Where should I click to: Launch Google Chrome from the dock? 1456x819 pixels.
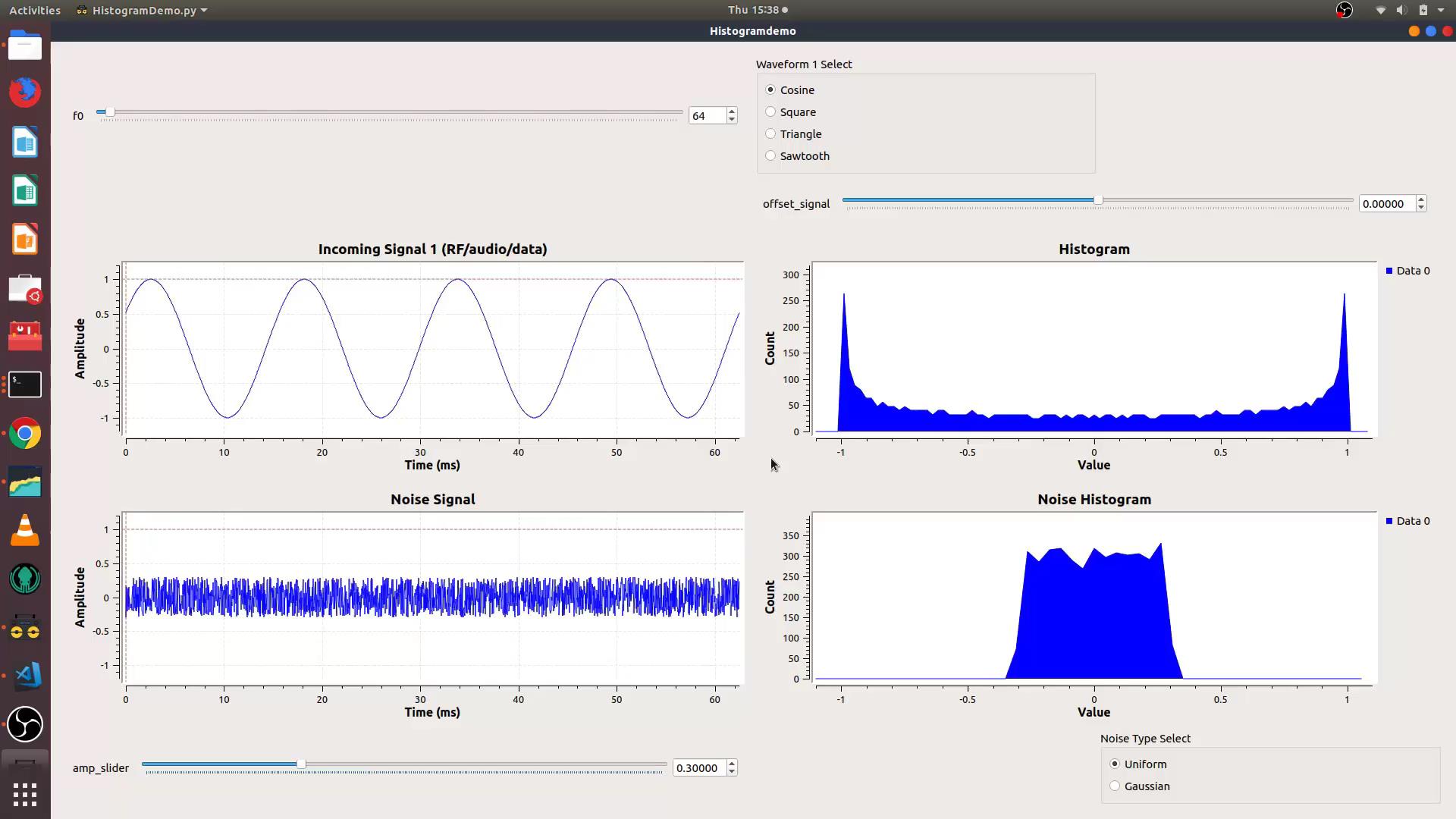pyautogui.click(x=25, y=433)
